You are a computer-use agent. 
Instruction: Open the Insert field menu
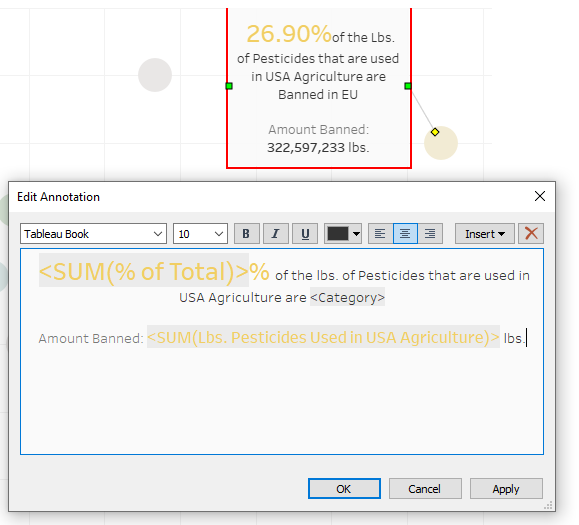pyautogui.click(x=484, y=234)
